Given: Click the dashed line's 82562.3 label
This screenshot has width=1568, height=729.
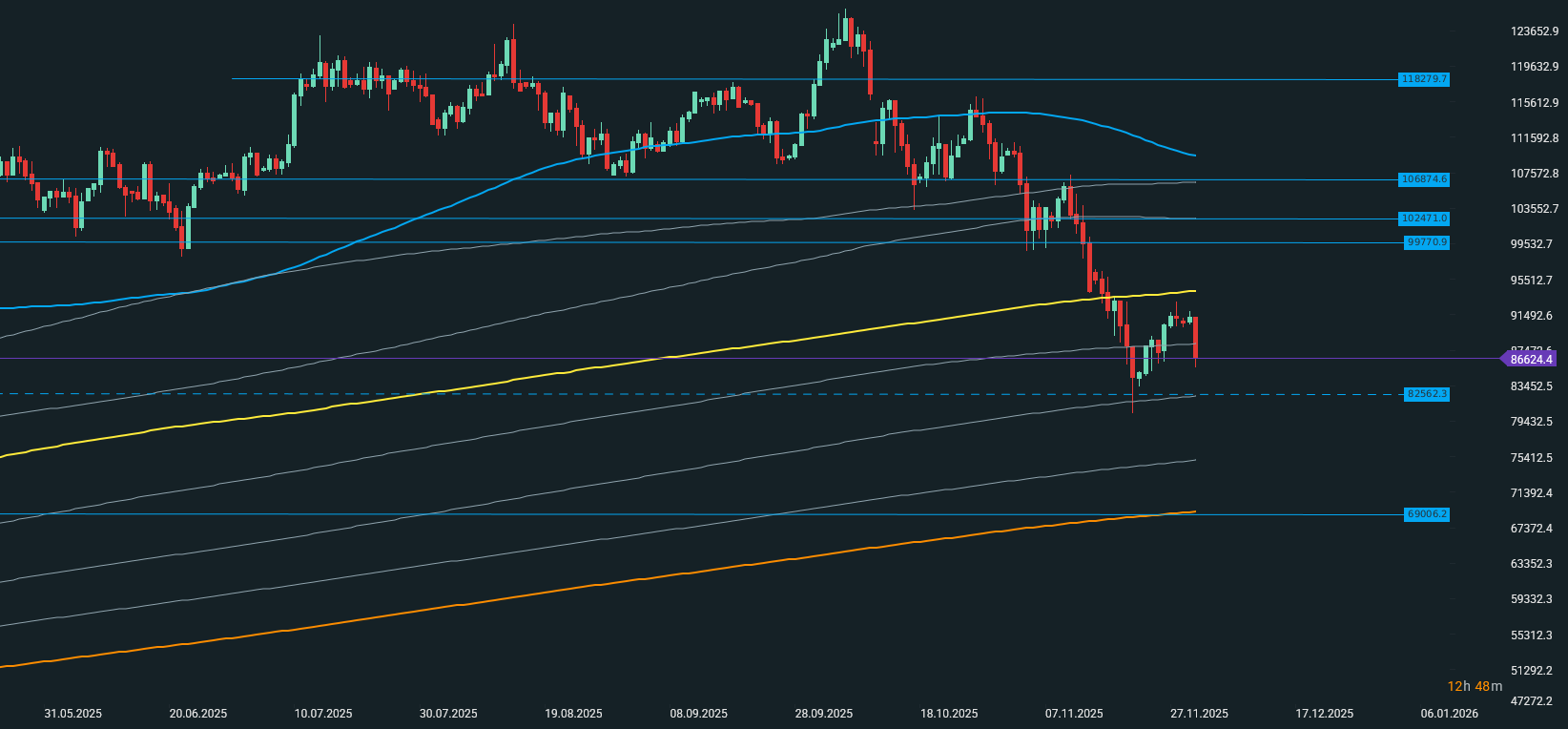Looking at the screenshot, I should [1427, 394].
